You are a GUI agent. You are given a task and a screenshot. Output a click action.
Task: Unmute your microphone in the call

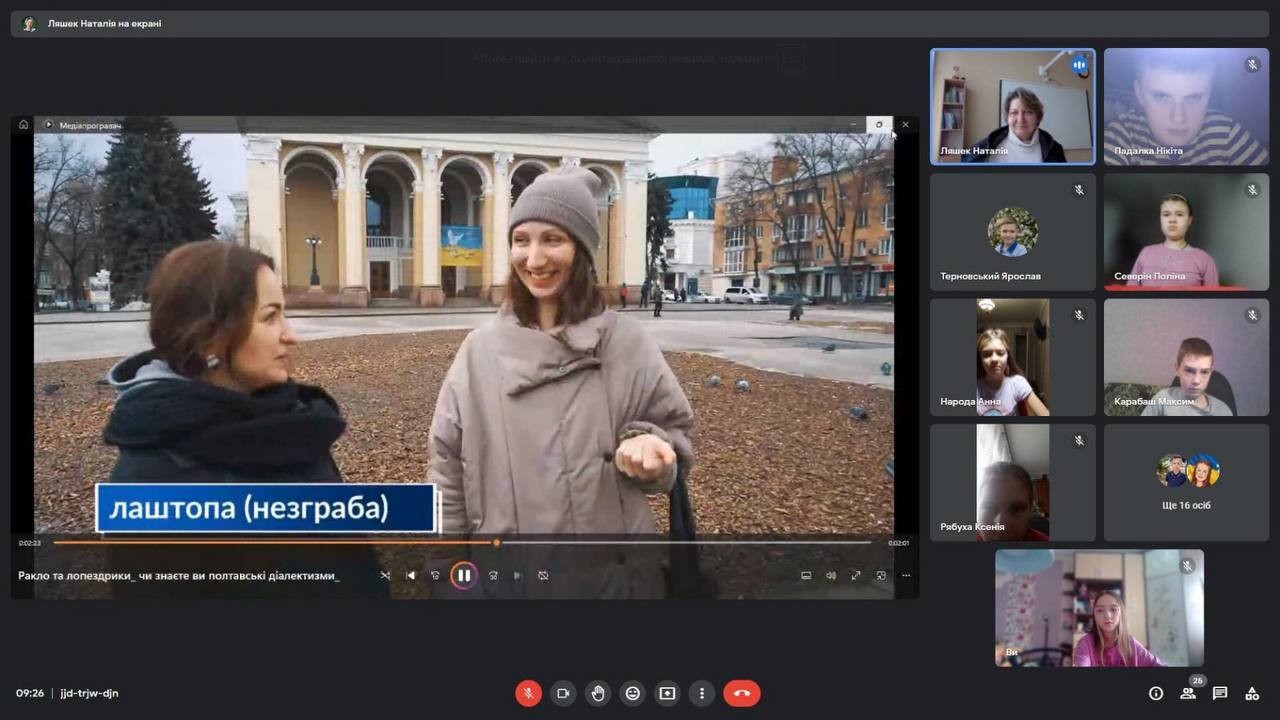[528, 693]
